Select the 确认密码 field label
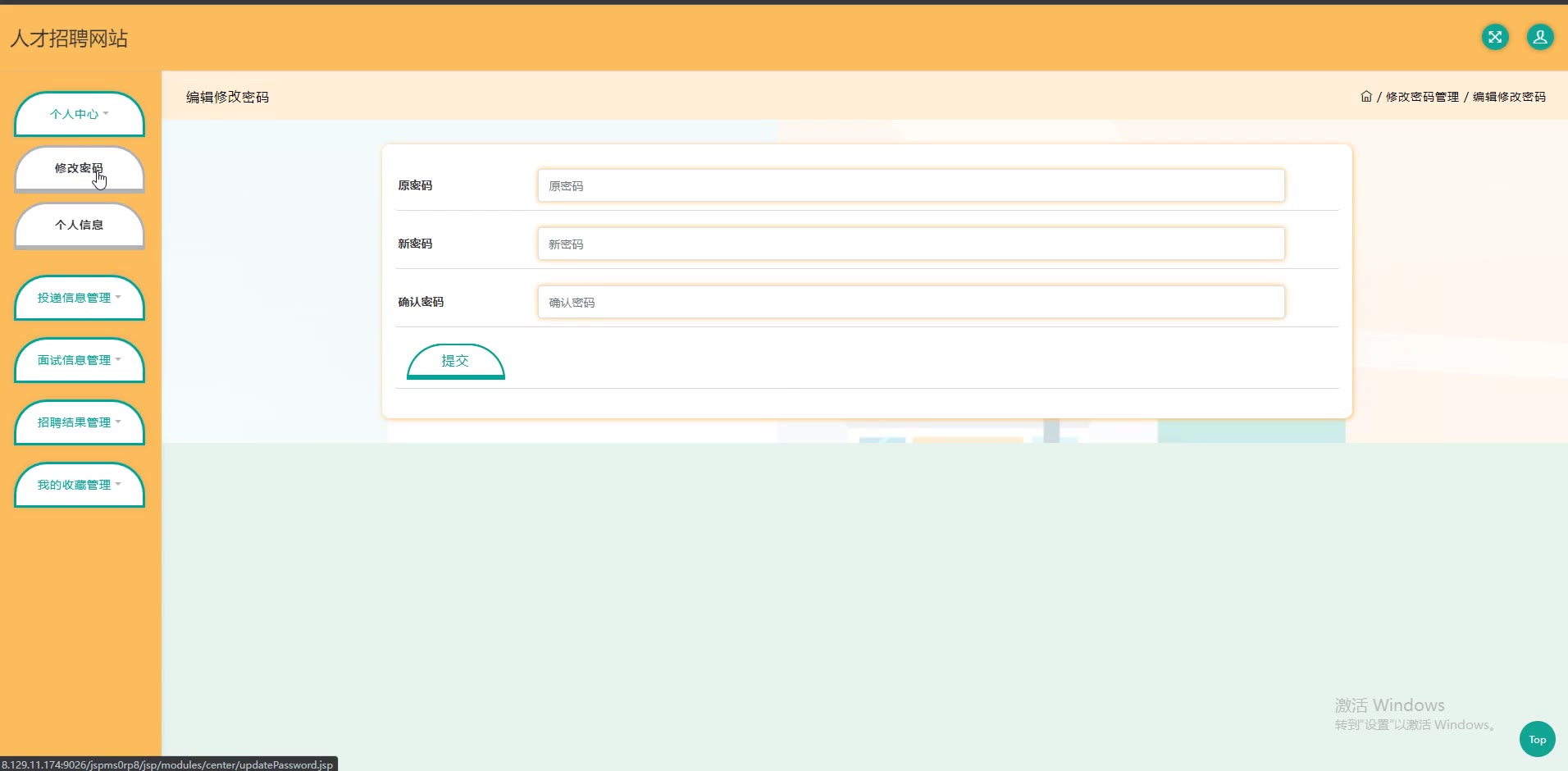 pos(421,302)
